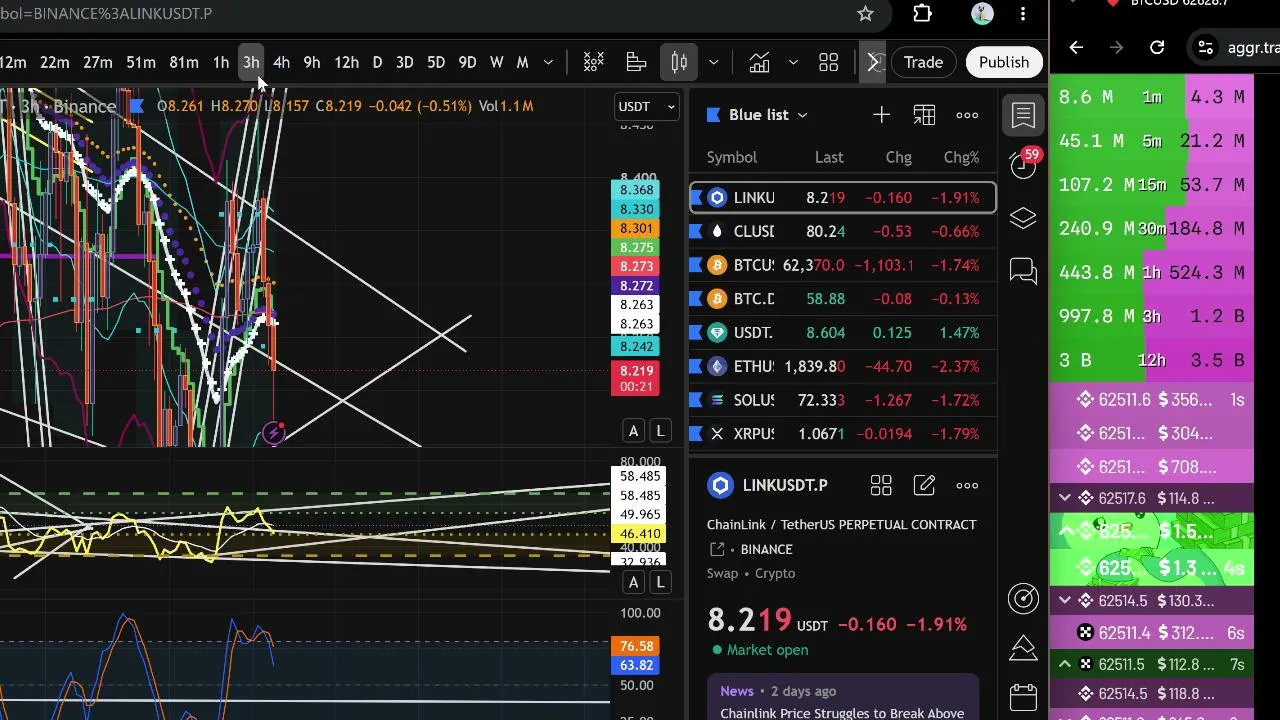The width and height of the screenshot is (1280, 720).
Task: Switch to the W weekly interval
Action: [496, 62]
